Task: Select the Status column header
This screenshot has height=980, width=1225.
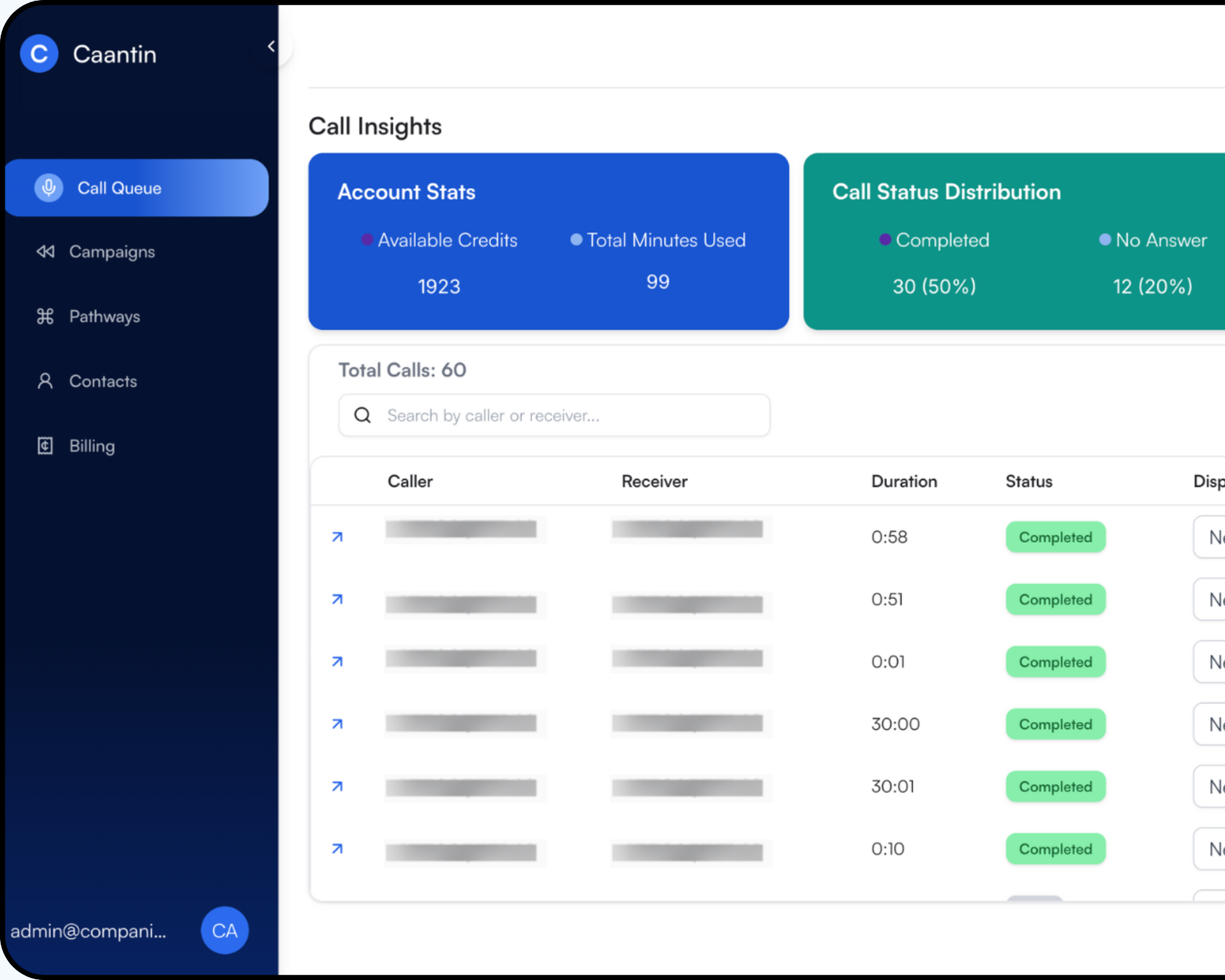Action: (1028, 481)
